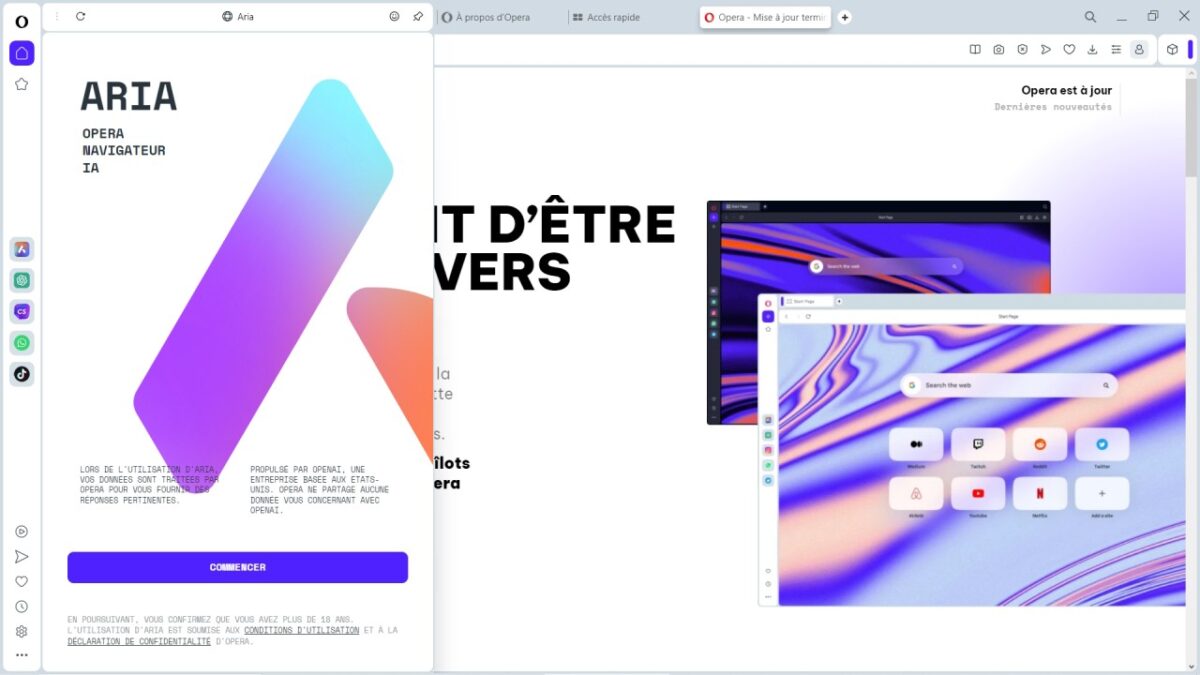
Task: Open the profile account button
Action: tap(1139, 49)
